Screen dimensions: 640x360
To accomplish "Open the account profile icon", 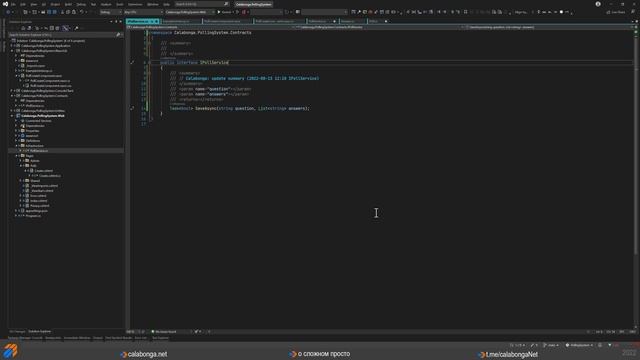I will [x=598, y=4].
